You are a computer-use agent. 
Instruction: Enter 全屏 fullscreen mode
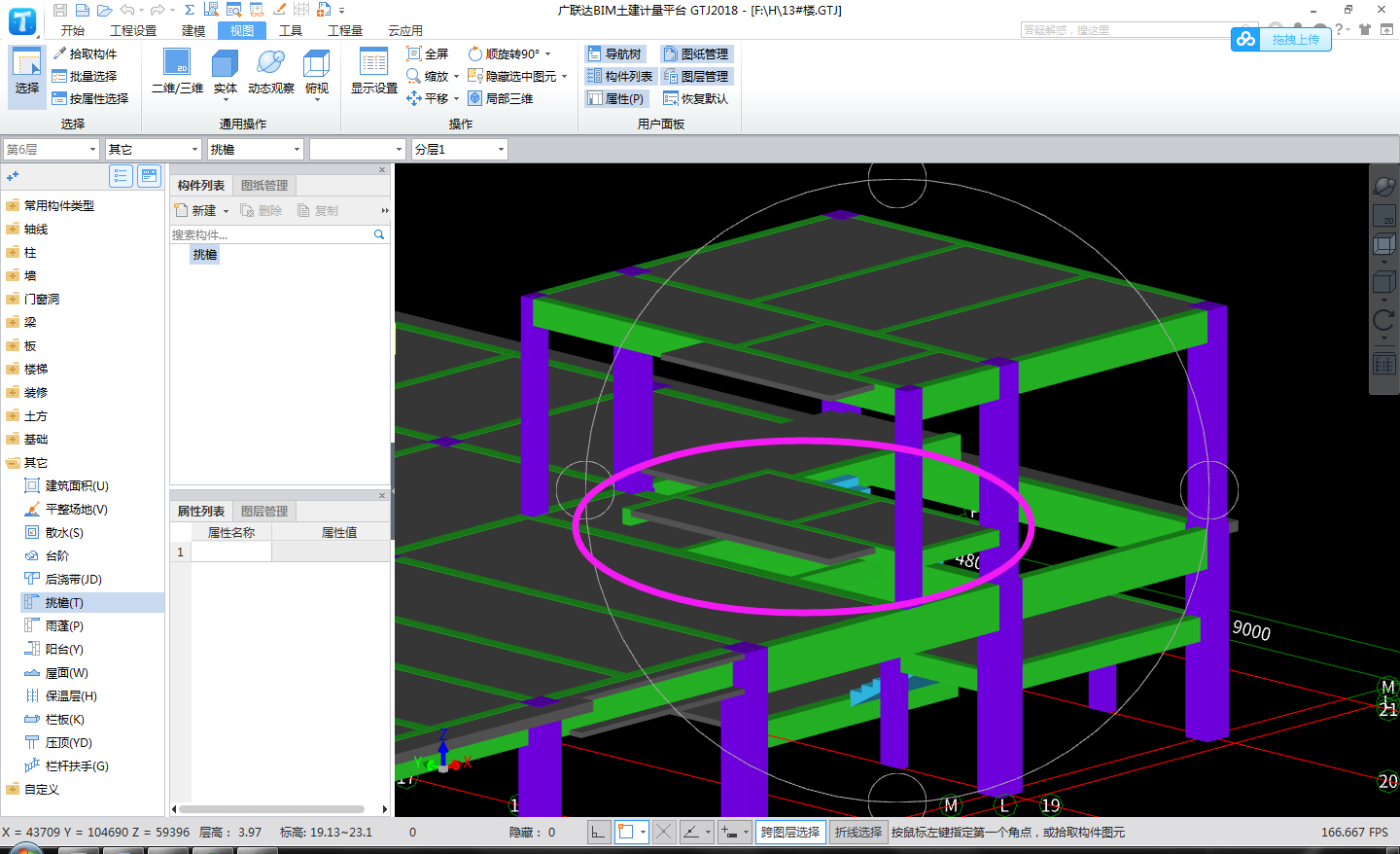tap(428, 53)
